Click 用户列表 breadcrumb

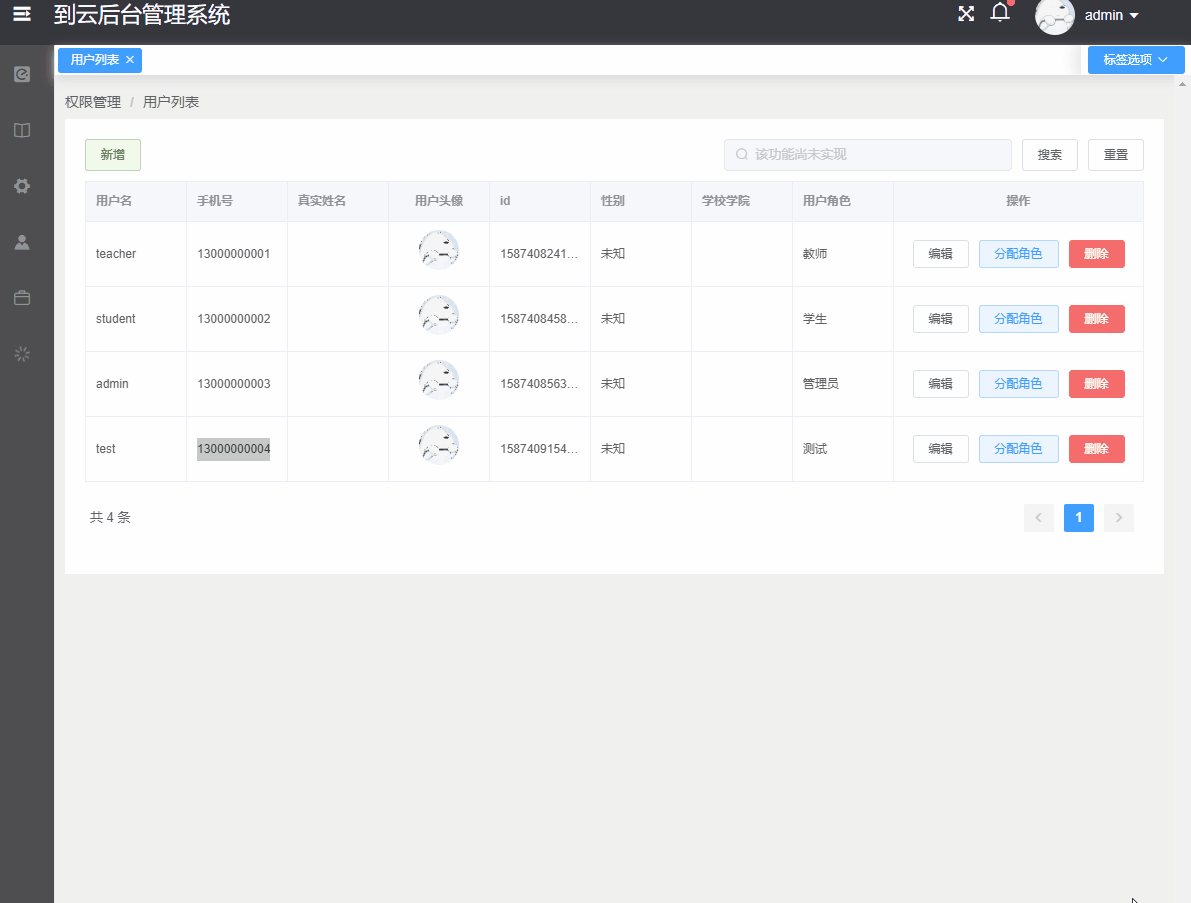pos(171,102)
